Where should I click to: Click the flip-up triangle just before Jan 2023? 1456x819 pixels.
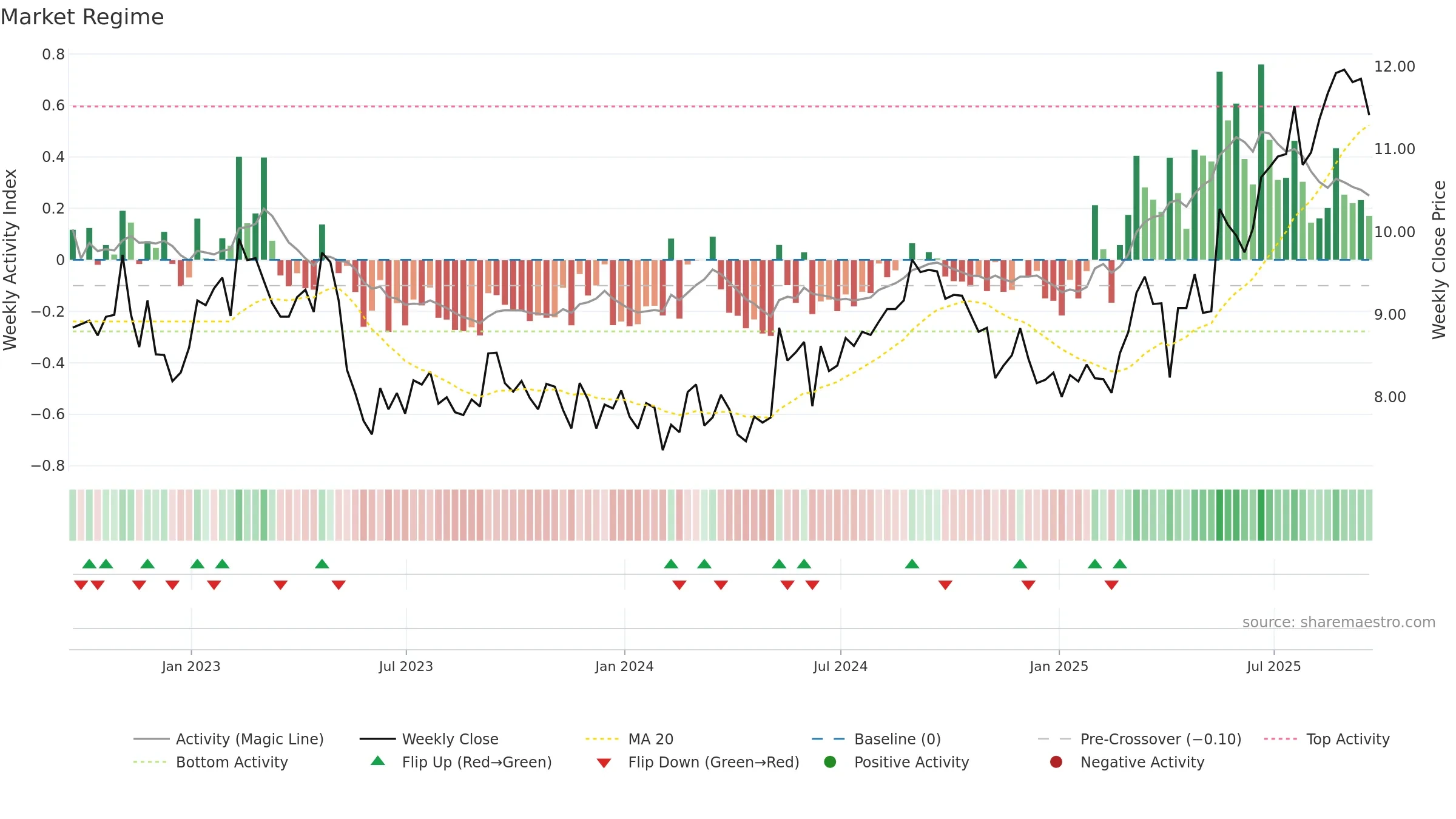pyautogui.click(x=147, y=564)
